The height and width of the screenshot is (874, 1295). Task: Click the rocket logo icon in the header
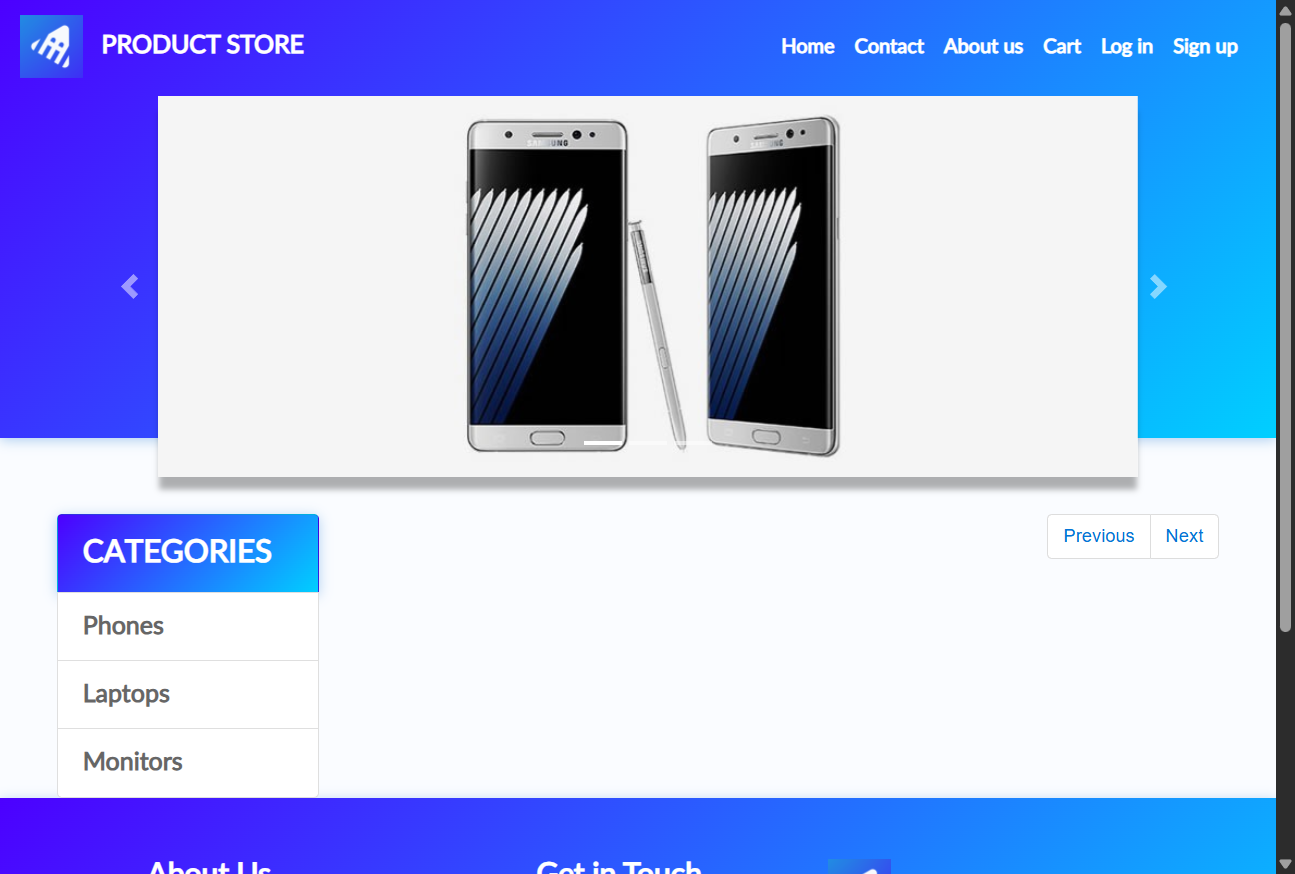pos(51,46)
